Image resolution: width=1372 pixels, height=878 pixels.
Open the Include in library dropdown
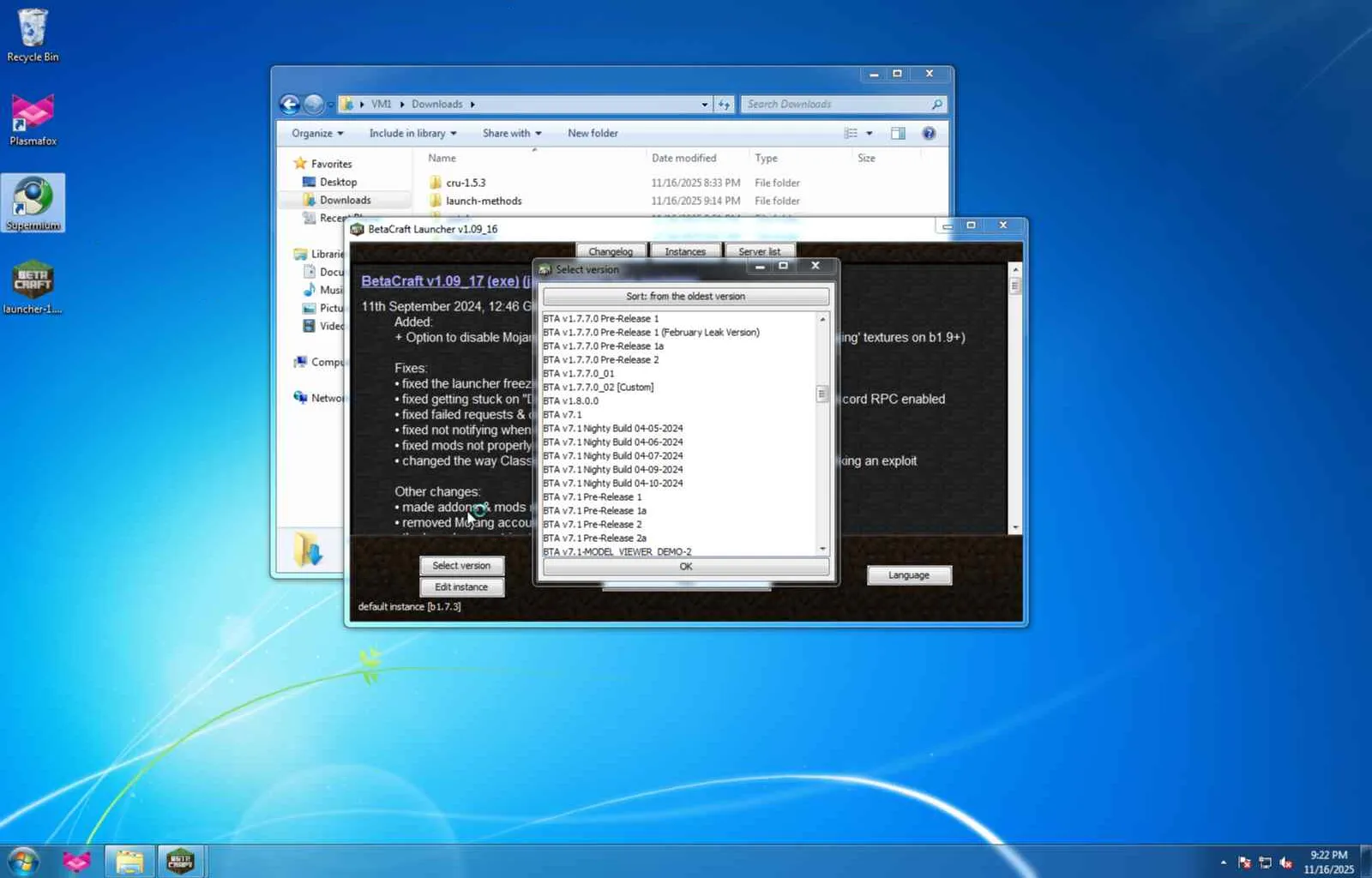tap(412, 134)
